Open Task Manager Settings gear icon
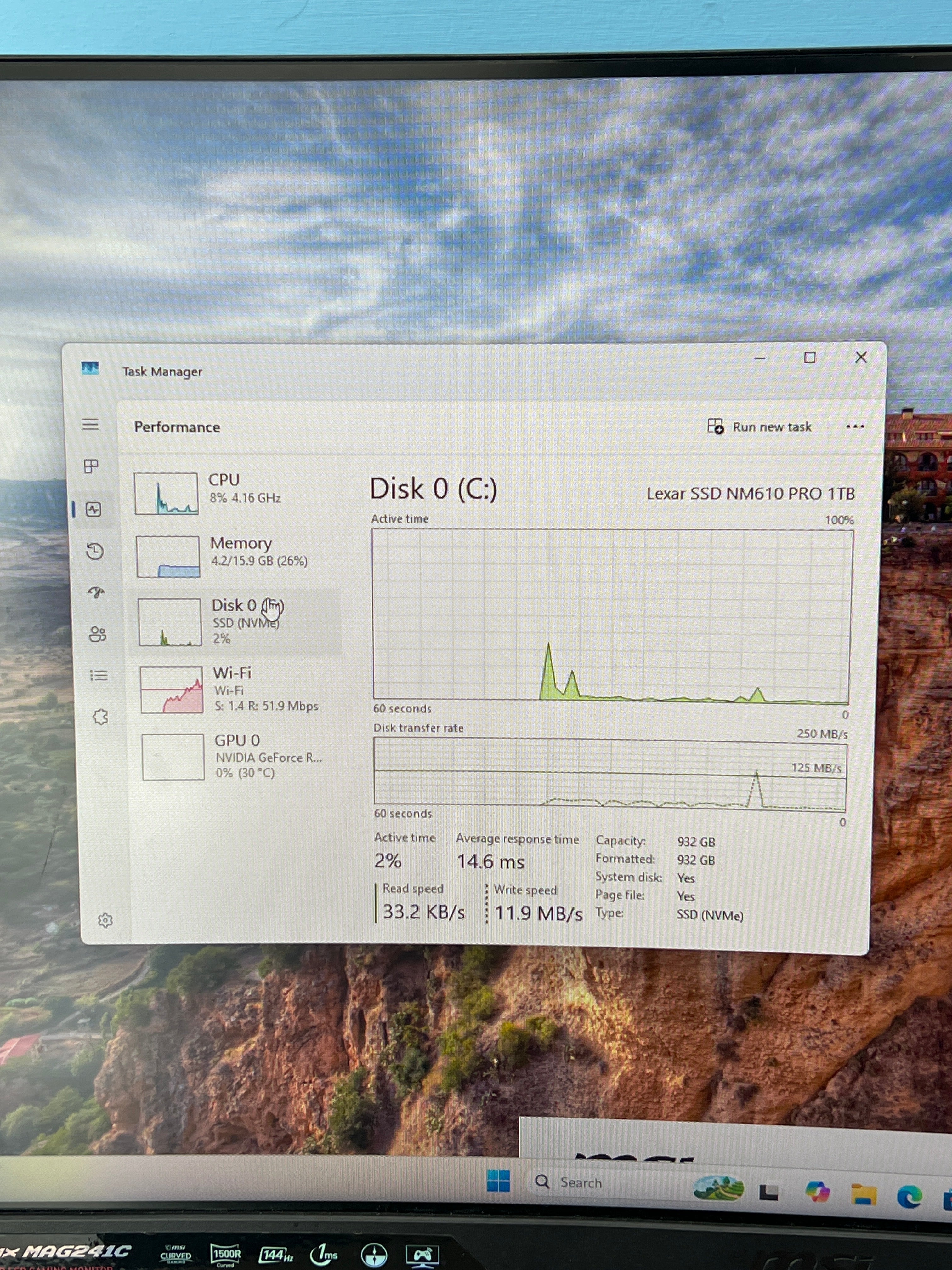 click(105, 920)
